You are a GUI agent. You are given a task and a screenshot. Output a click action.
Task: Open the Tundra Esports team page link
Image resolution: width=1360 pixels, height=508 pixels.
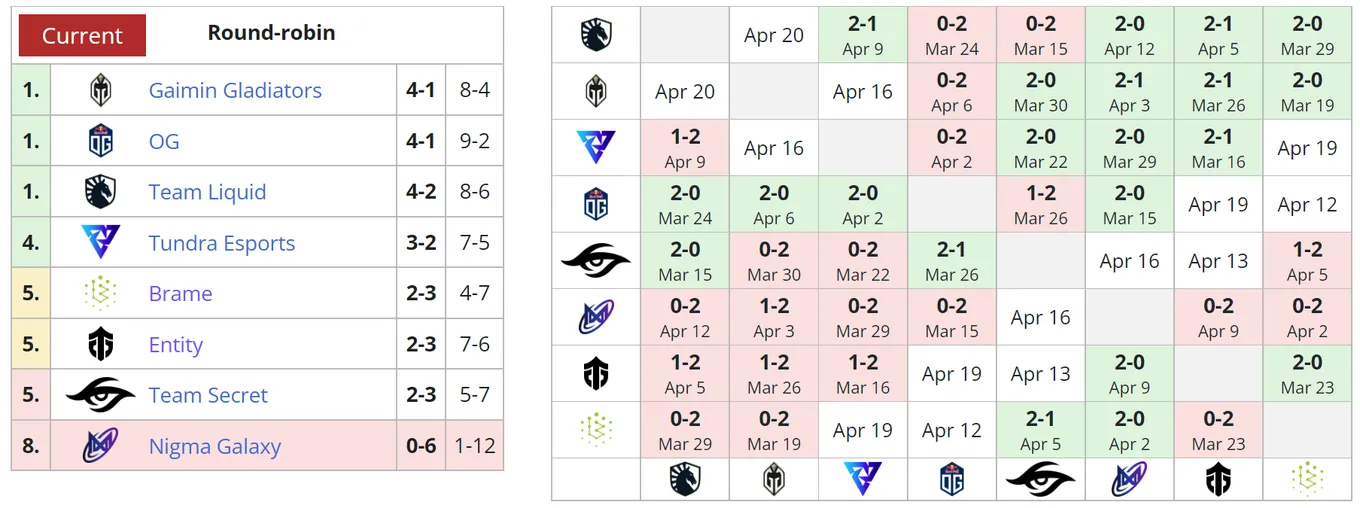pyautogui.click(x=222, y=243)
